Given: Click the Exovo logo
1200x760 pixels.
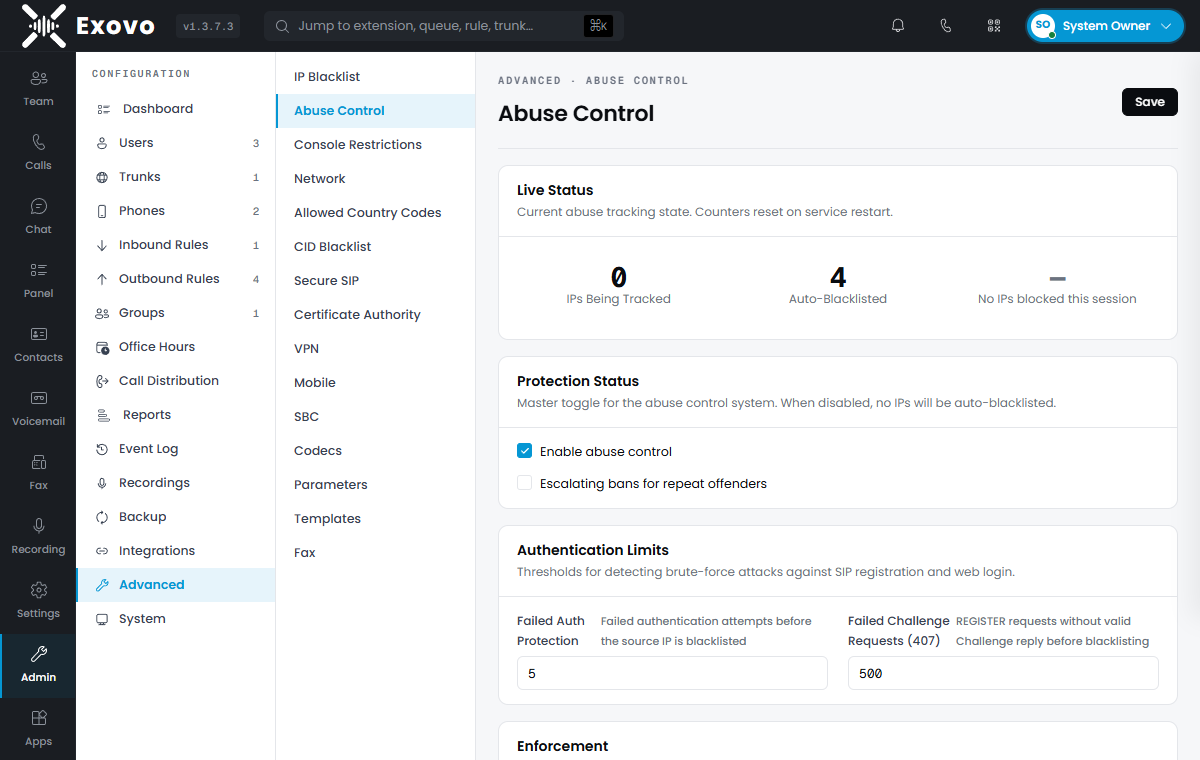Looking at the screenshot, I should pos(88,26).
